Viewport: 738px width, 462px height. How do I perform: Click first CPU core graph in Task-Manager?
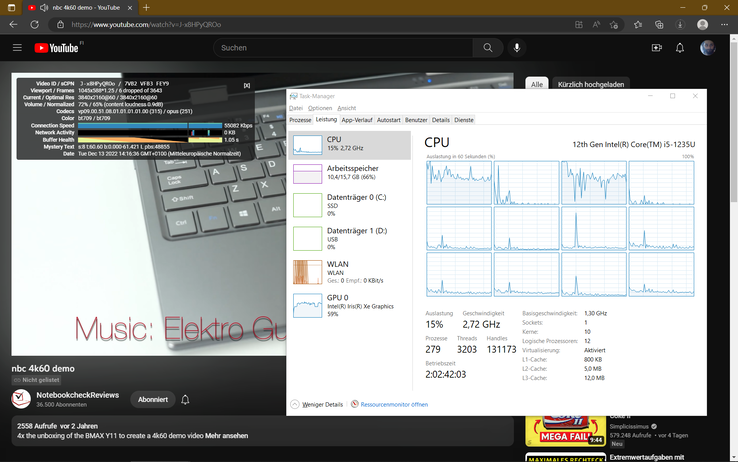click(459, 183)
